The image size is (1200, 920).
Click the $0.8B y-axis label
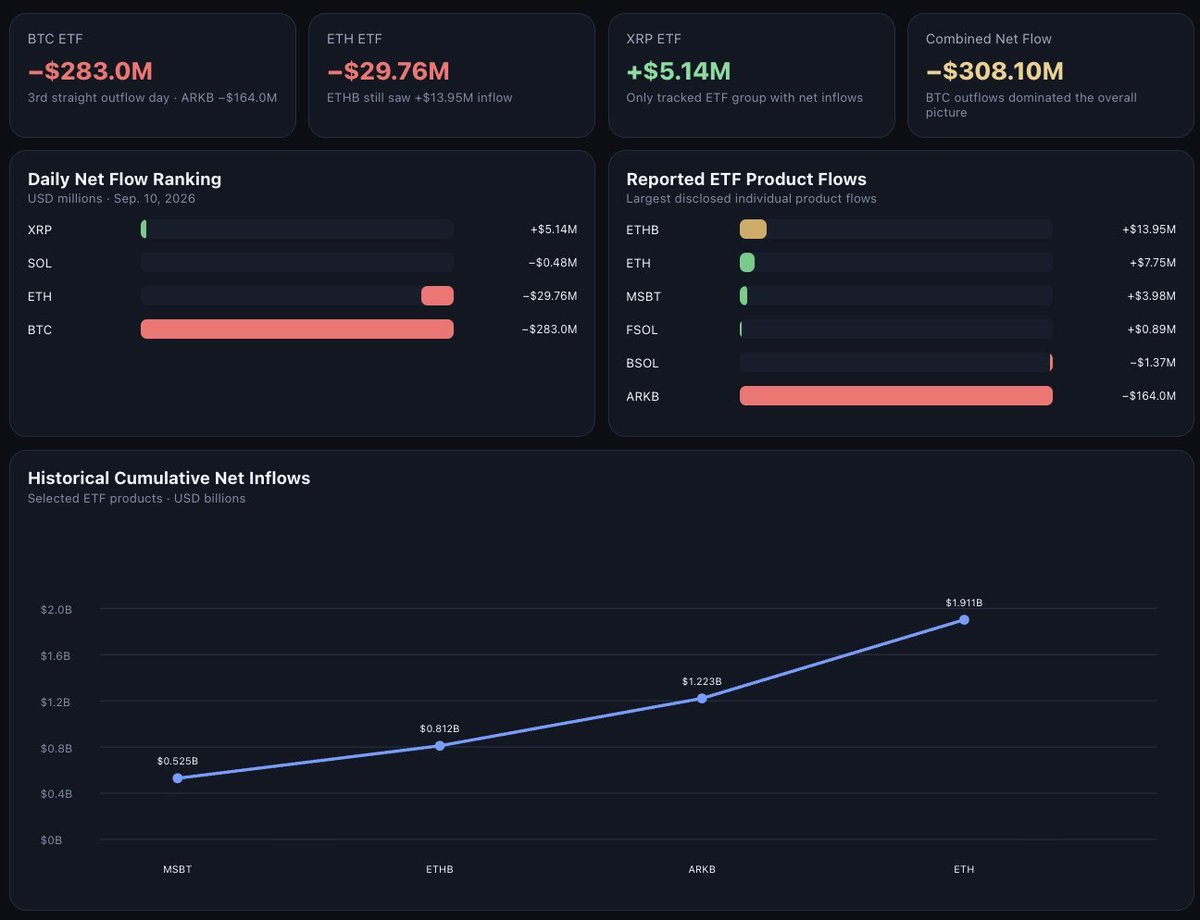(x=56, y=748)
